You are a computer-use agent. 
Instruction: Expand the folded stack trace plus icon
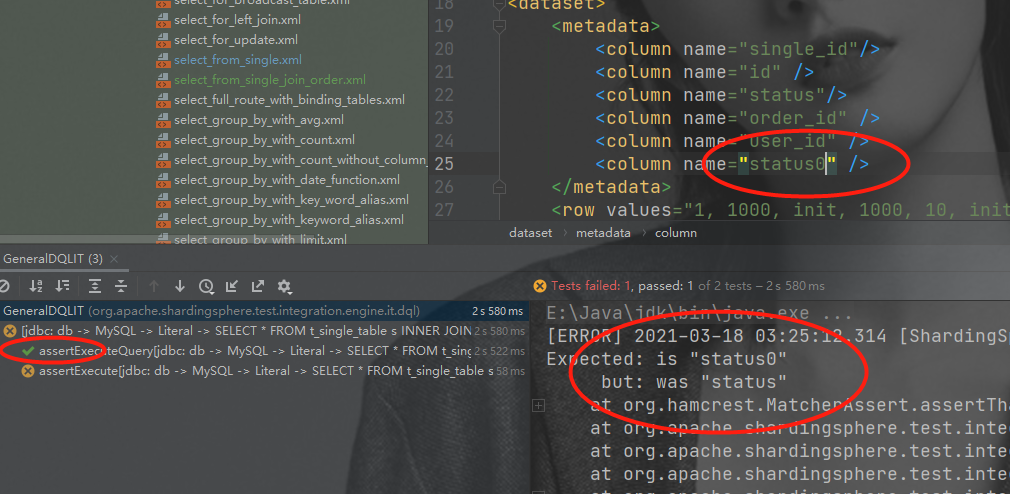[538, 406]
